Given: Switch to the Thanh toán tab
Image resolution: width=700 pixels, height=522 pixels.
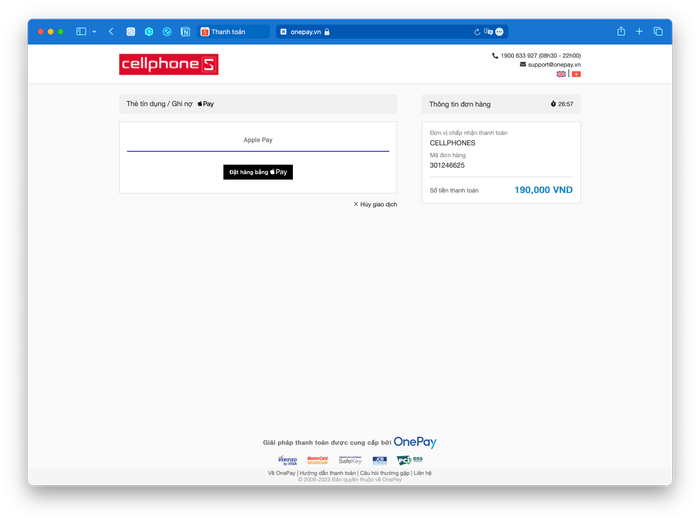Looking at the screenshot, I should click(233, 32).
